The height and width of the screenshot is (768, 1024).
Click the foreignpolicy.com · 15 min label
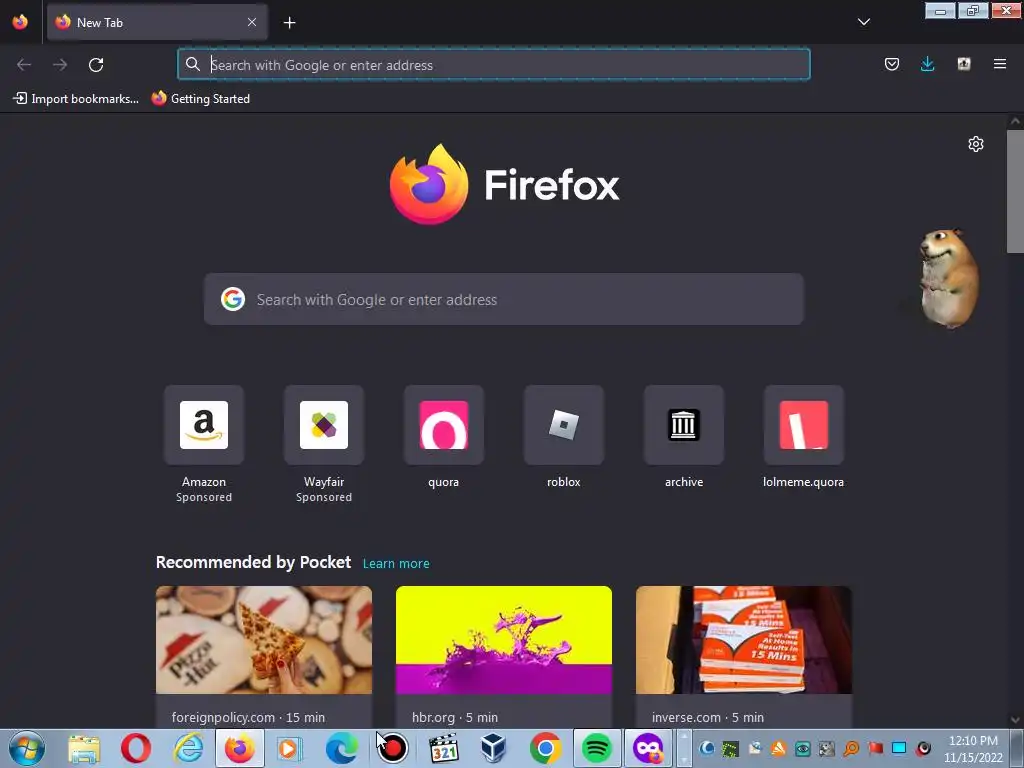(x=248, y=717)
